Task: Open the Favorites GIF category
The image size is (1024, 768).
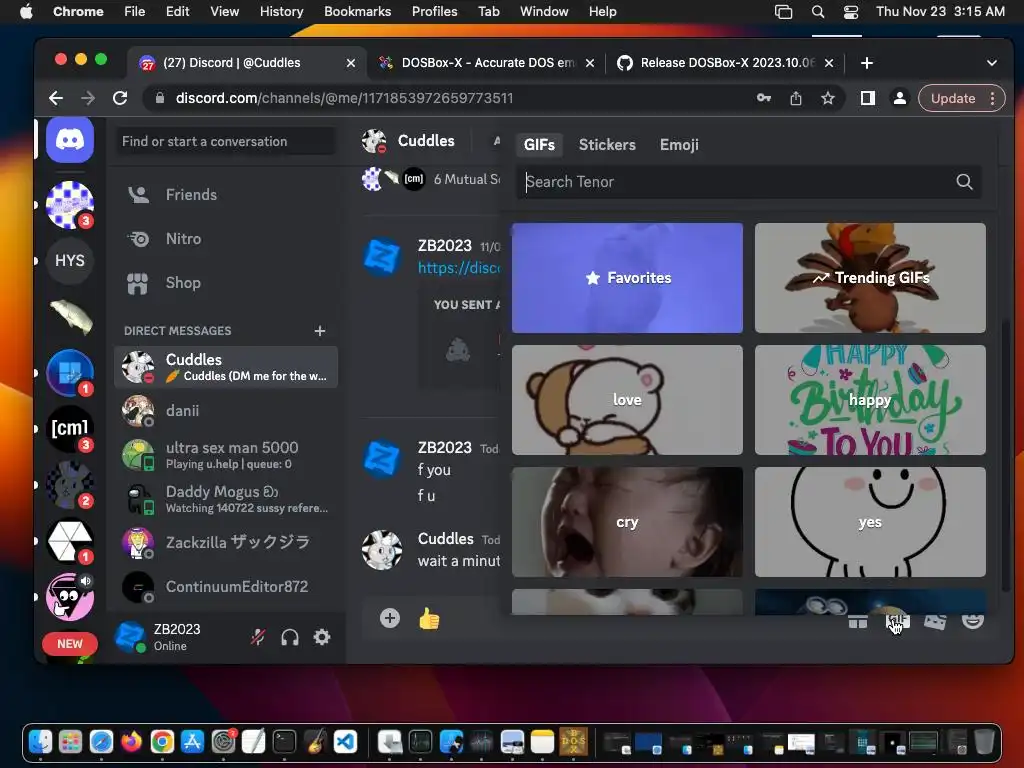Action: (x=628, y=278)
